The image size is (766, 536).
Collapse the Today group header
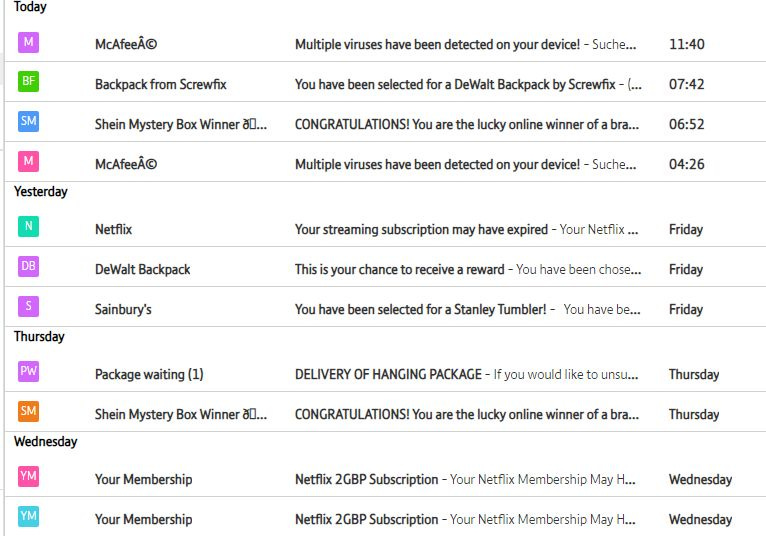(x=30, y=7)
